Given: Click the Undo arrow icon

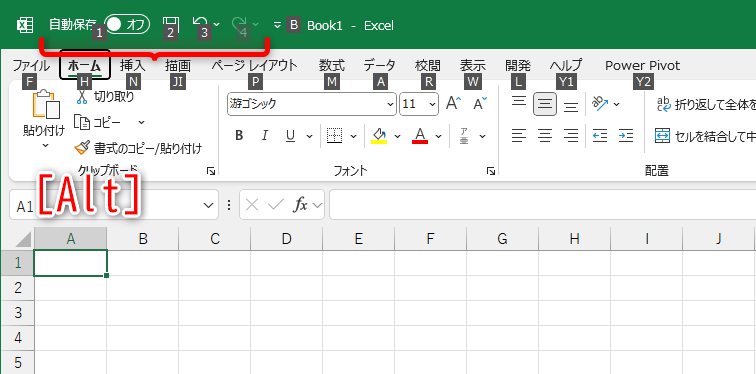Looking at the screenshot, I should coord(200,24).
